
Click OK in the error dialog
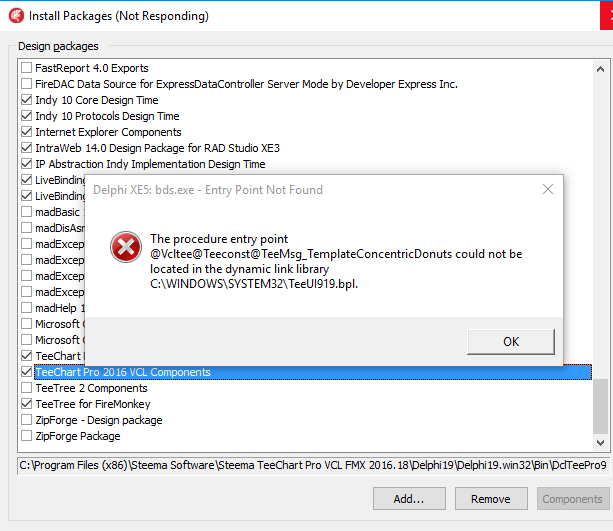(x=511, y=341)
